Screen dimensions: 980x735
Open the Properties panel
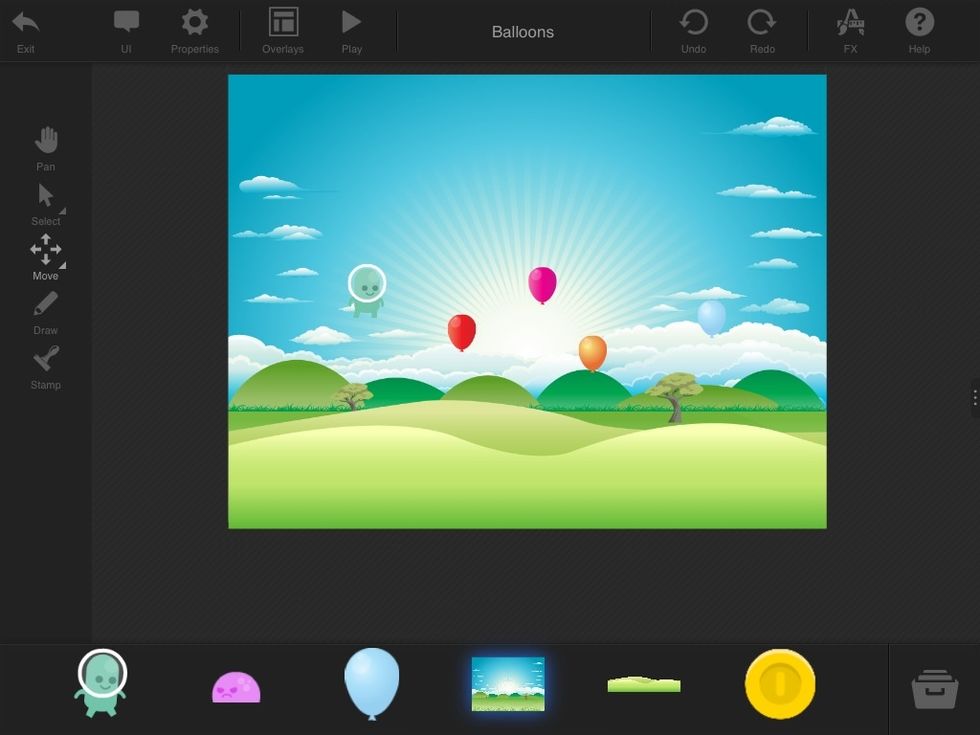coord(194,22)
